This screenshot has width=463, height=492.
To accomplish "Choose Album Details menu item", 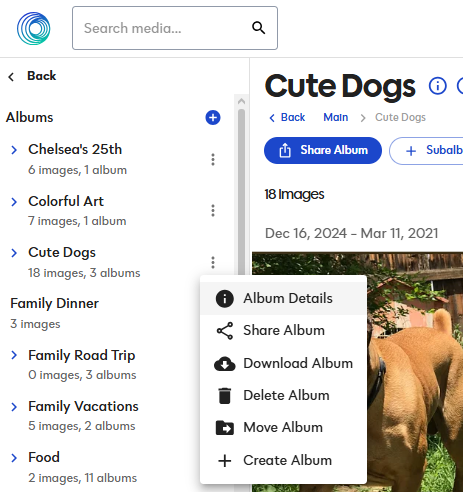I will tap(283, 298).
